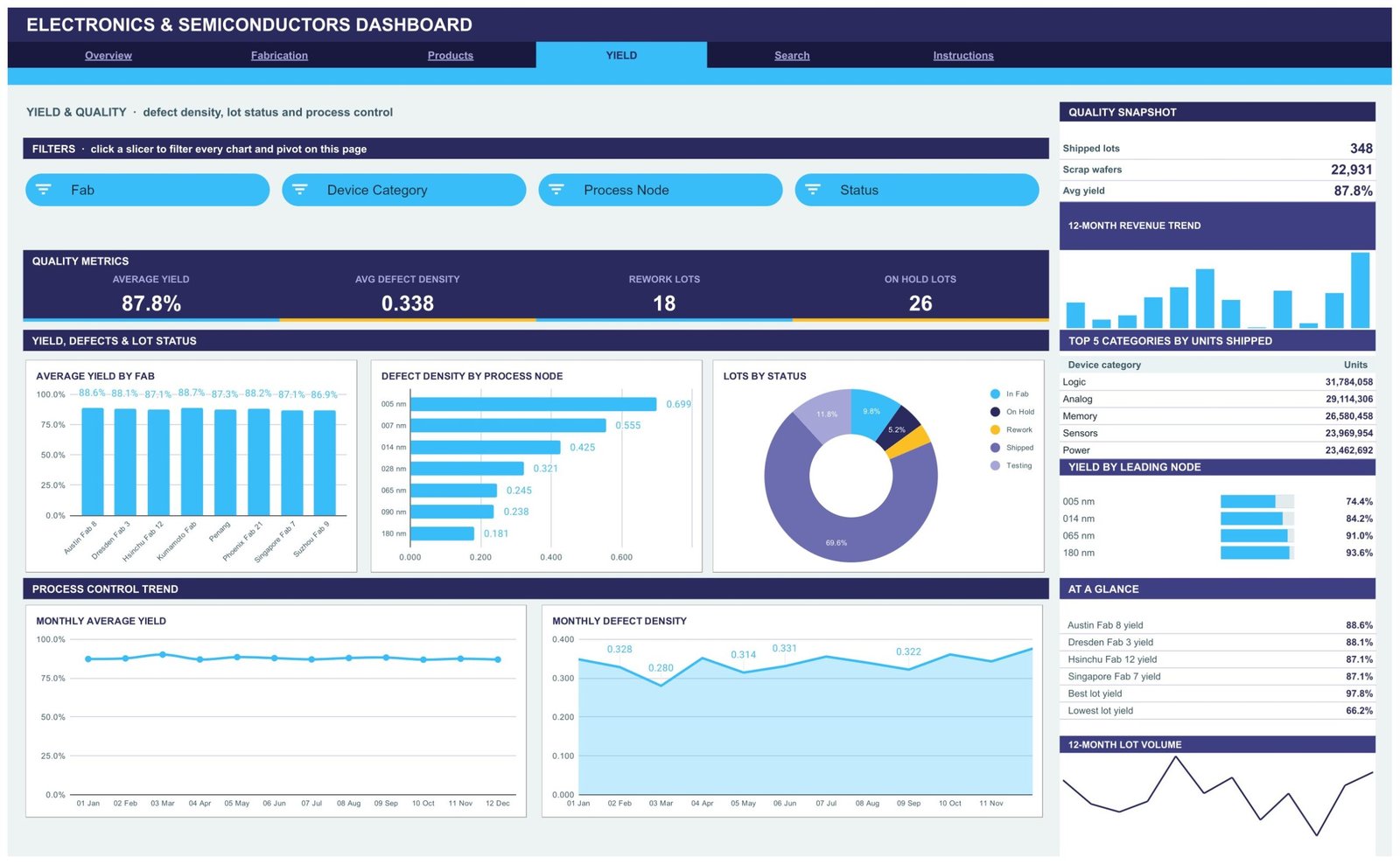Open the Instructions tab

coord(963,55)
